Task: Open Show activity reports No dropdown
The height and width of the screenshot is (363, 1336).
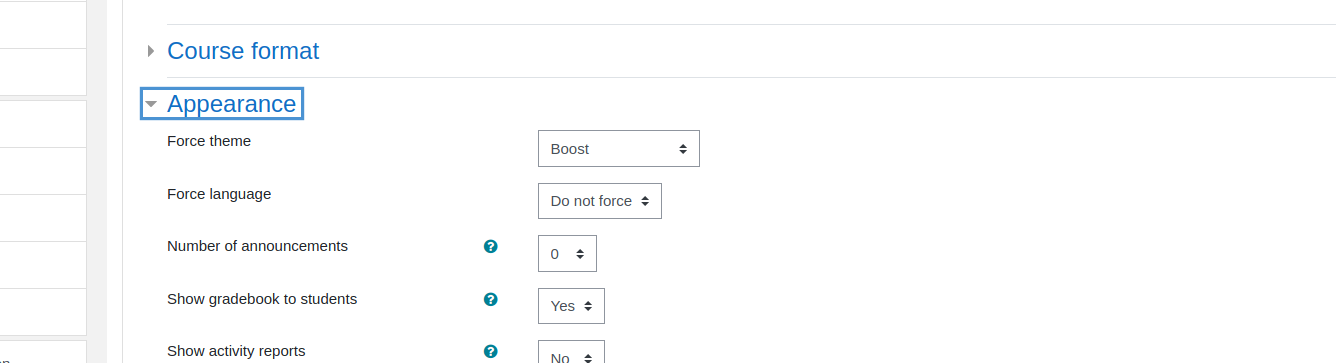Action: pos(571,352)
